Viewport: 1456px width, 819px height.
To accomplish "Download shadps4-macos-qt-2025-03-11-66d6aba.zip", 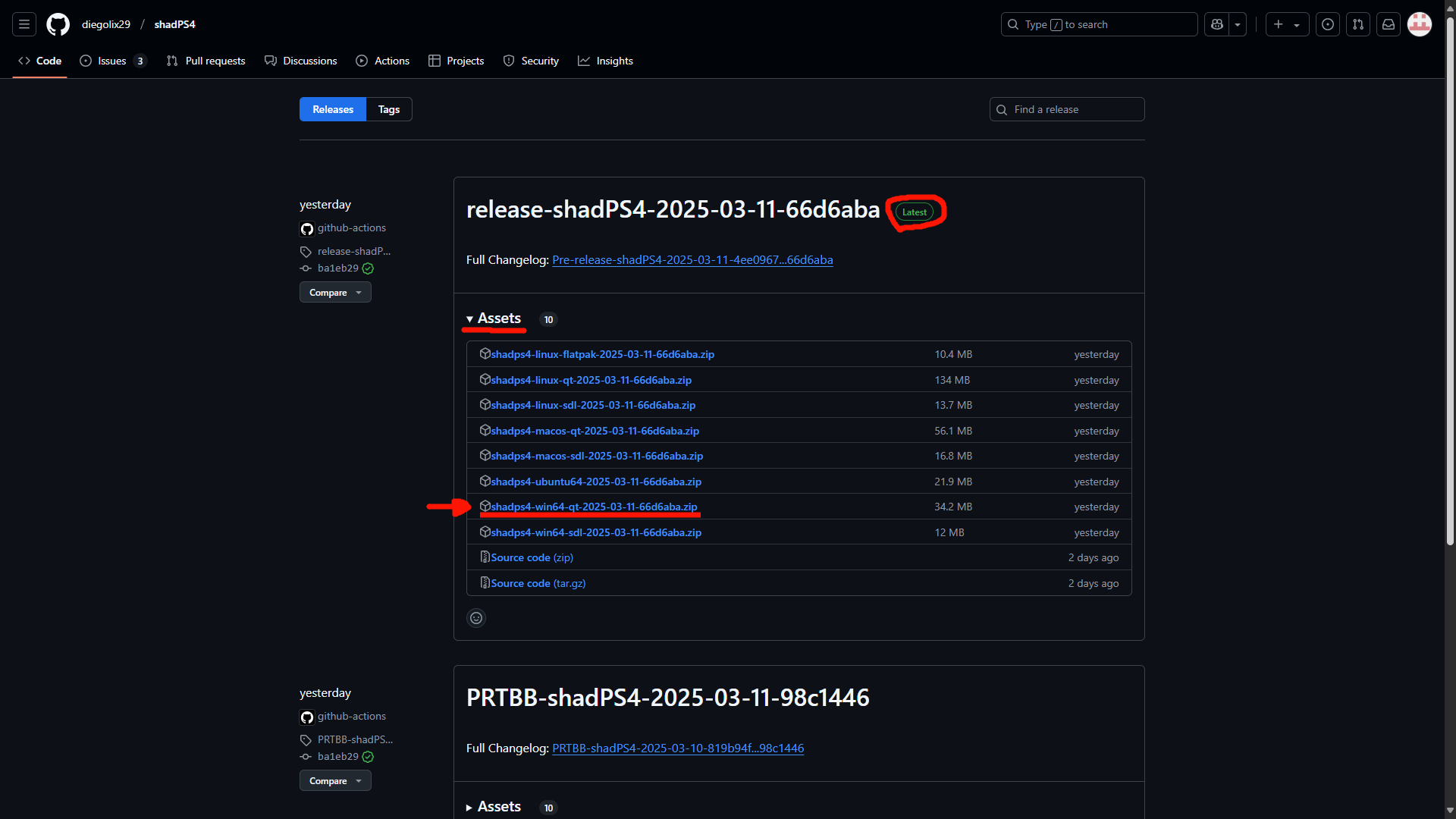I will coord(595,431).
